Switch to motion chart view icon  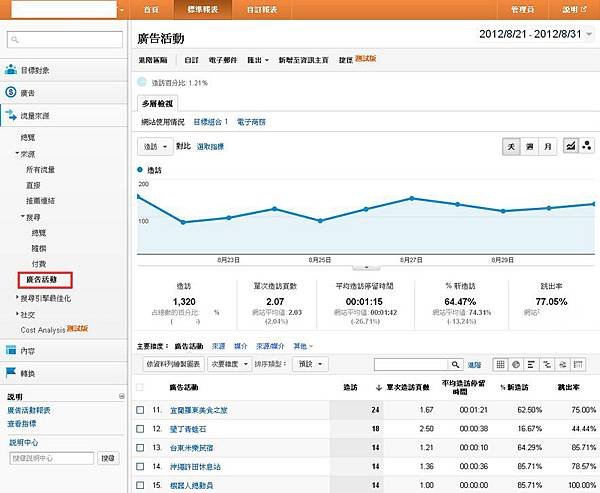(587, 146)
